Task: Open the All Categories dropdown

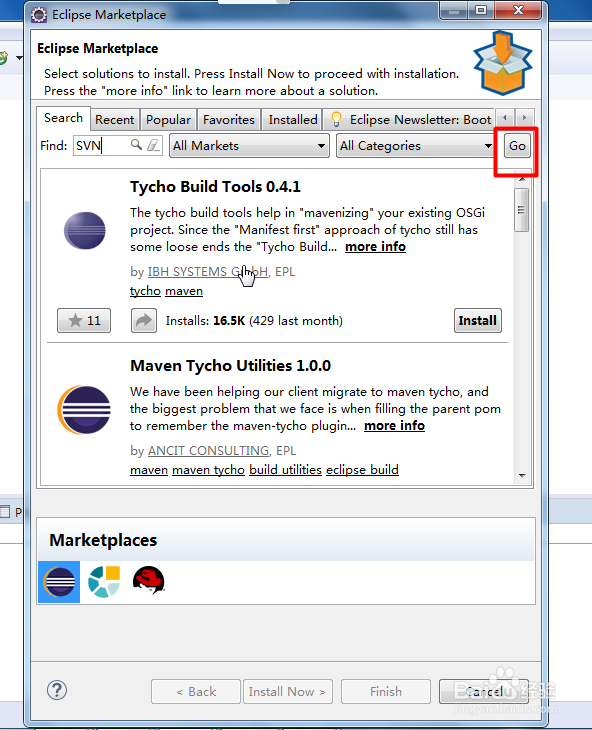Action: pyautogui.click(x=417, y=146)
